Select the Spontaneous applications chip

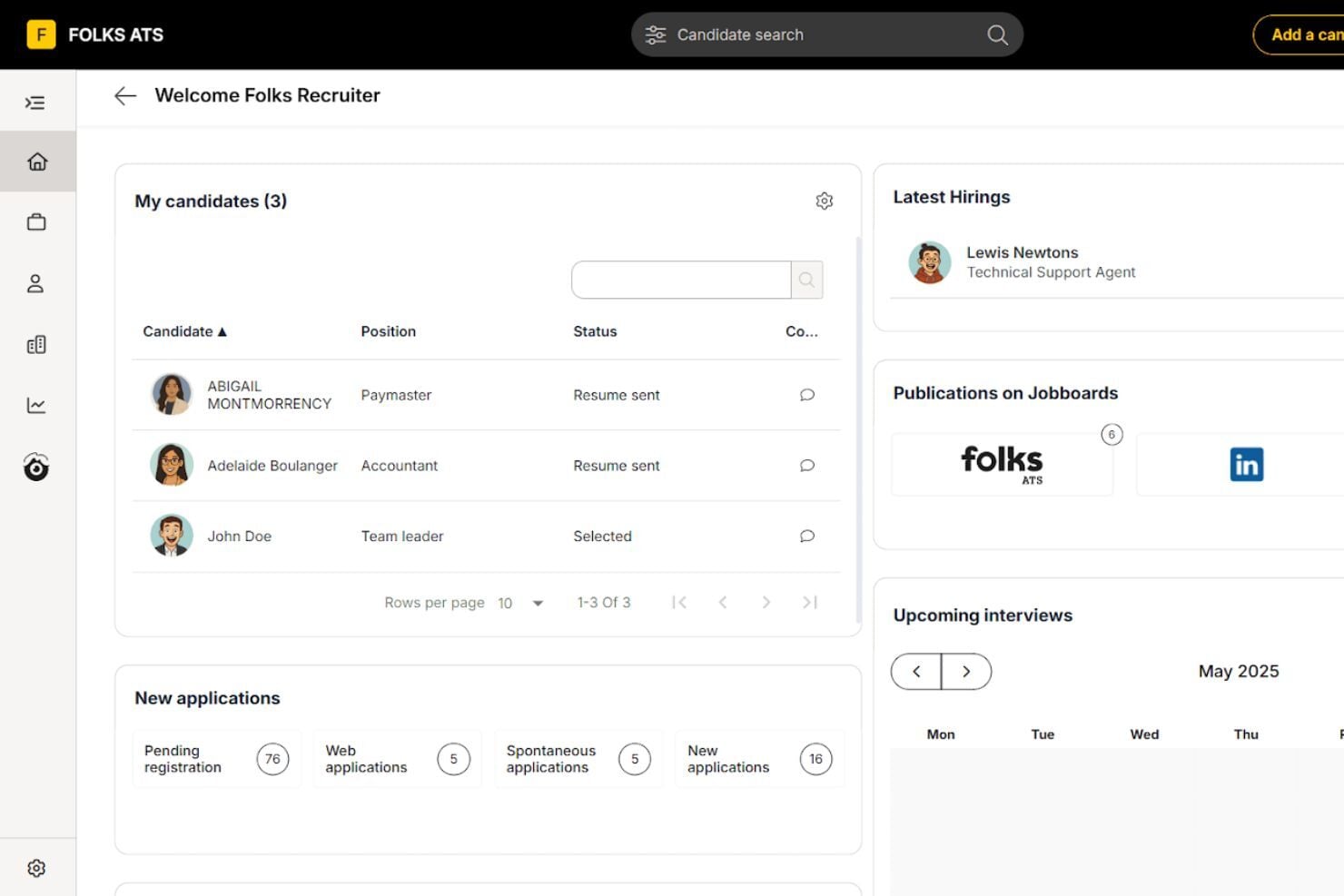[578, 759]
